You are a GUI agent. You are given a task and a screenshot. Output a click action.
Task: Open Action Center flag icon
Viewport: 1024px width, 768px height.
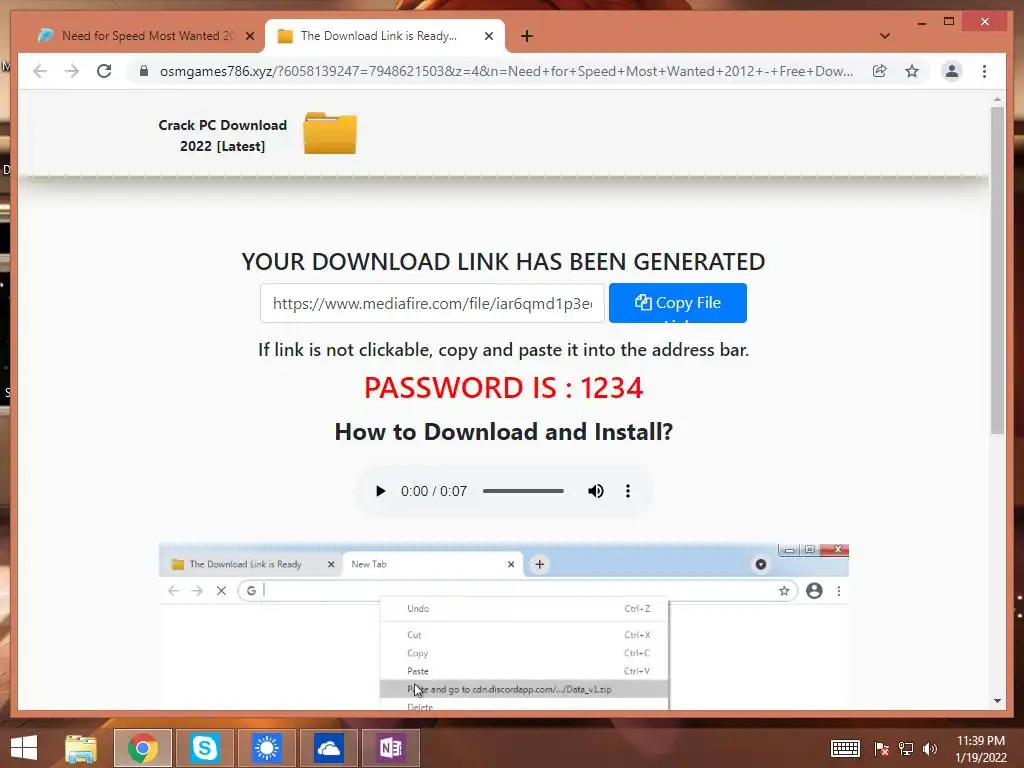tap(882, 749)
